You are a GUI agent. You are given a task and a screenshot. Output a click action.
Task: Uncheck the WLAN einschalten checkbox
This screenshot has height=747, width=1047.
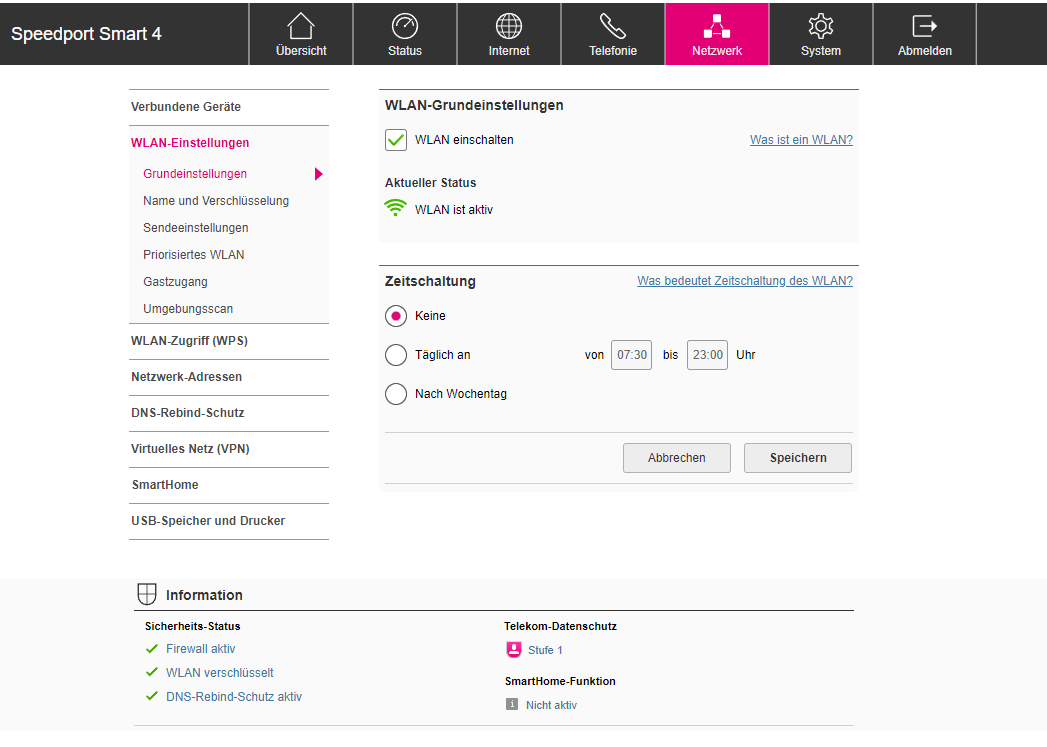(396, 140)
